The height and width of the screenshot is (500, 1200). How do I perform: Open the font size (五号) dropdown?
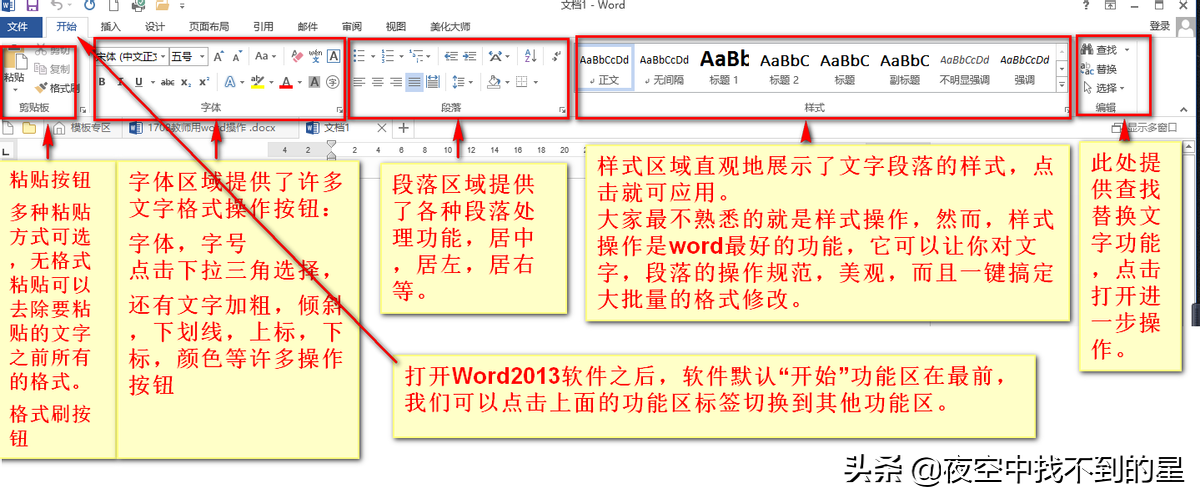189,57
